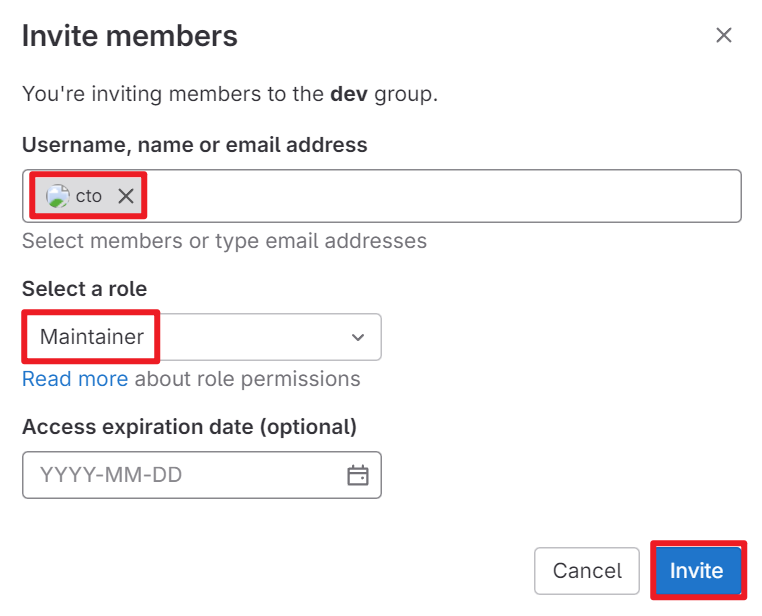Click the Invite button

(x=697, y=571)
